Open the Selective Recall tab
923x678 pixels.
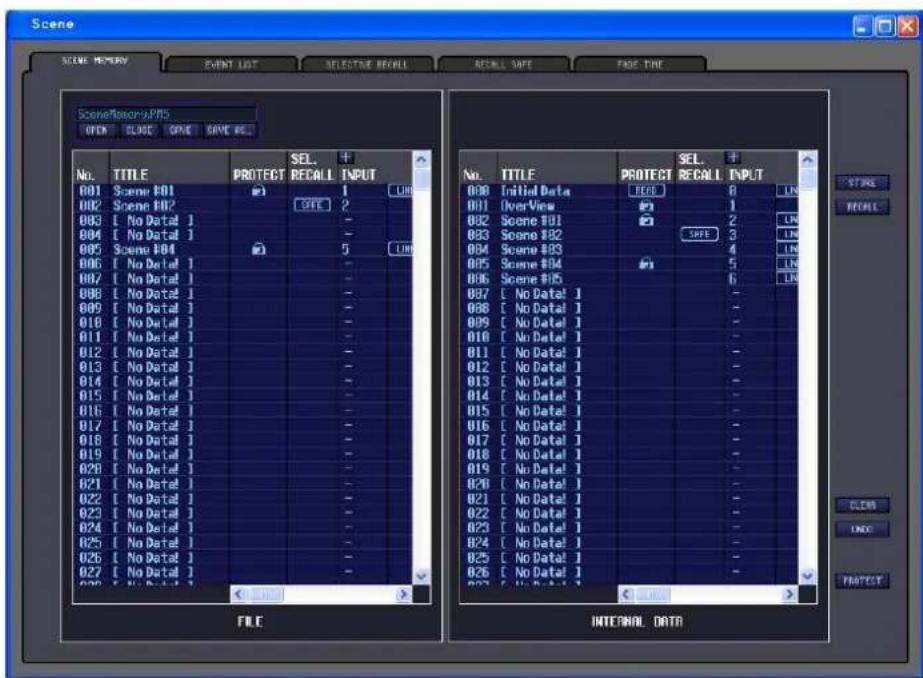pyautogui.click(x=367, y=65)
